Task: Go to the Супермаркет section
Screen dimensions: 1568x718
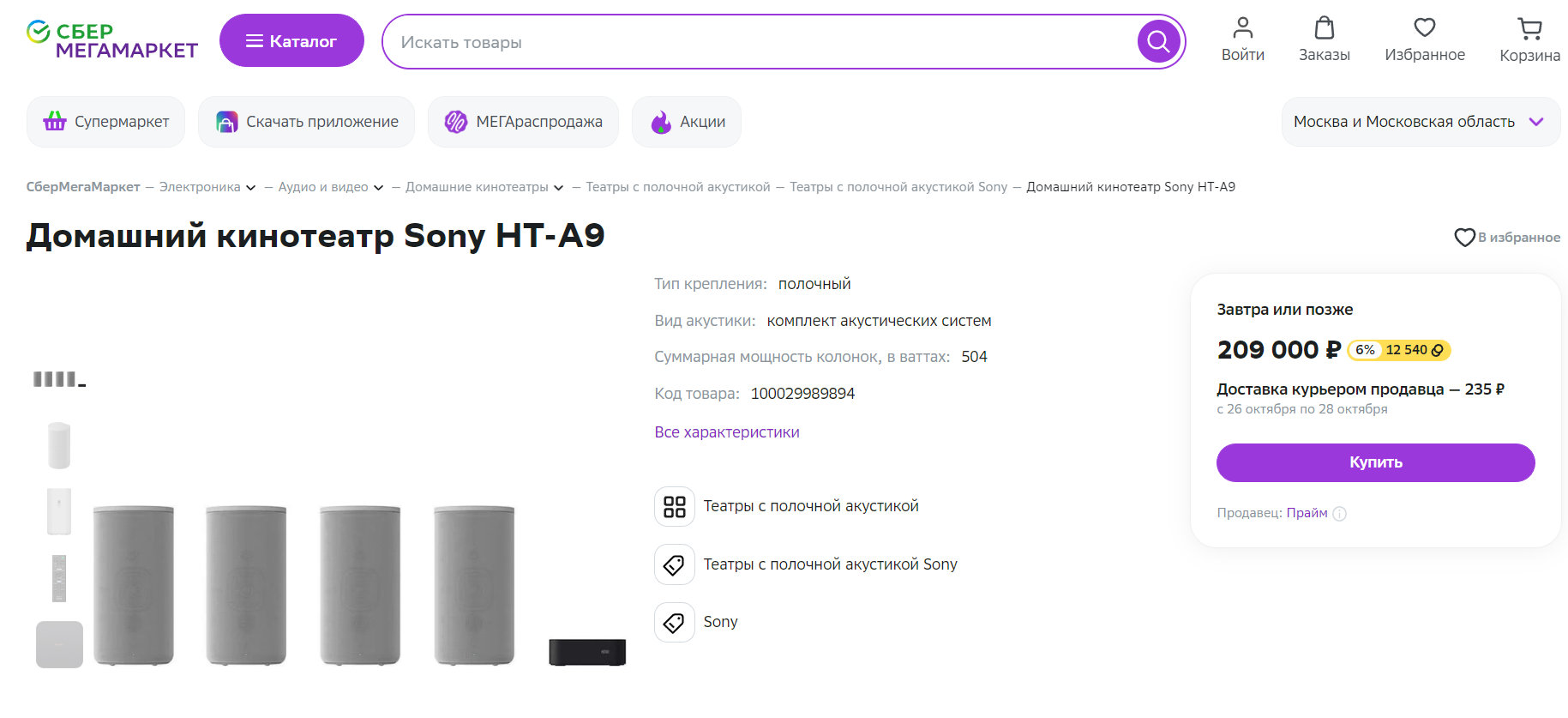Action: [106, 122]
